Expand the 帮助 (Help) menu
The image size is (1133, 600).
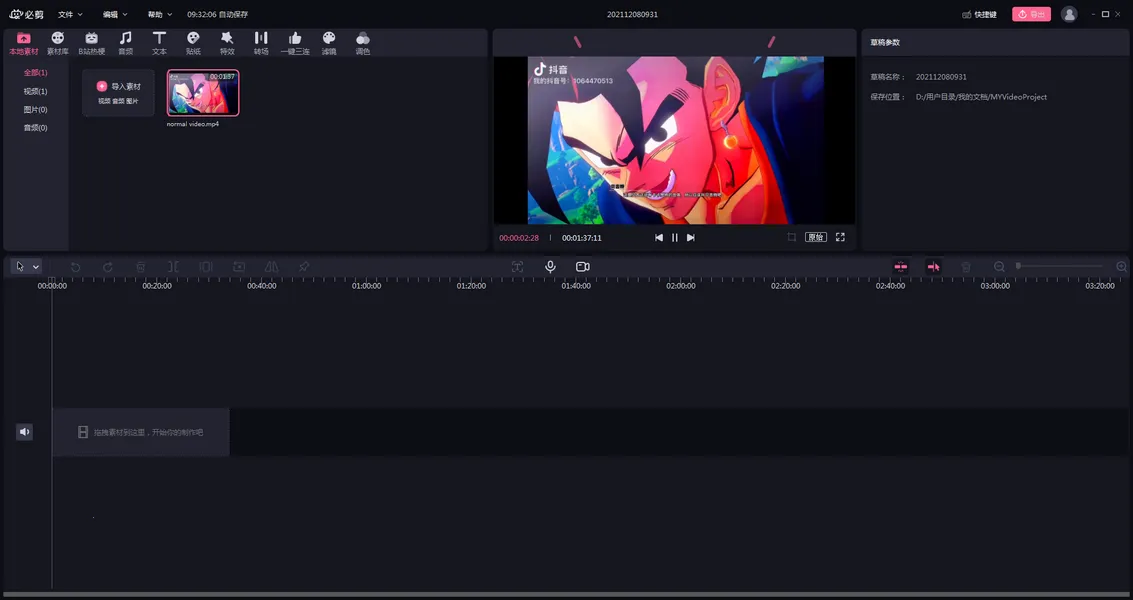pyautogui.click(x=158, y=14)
